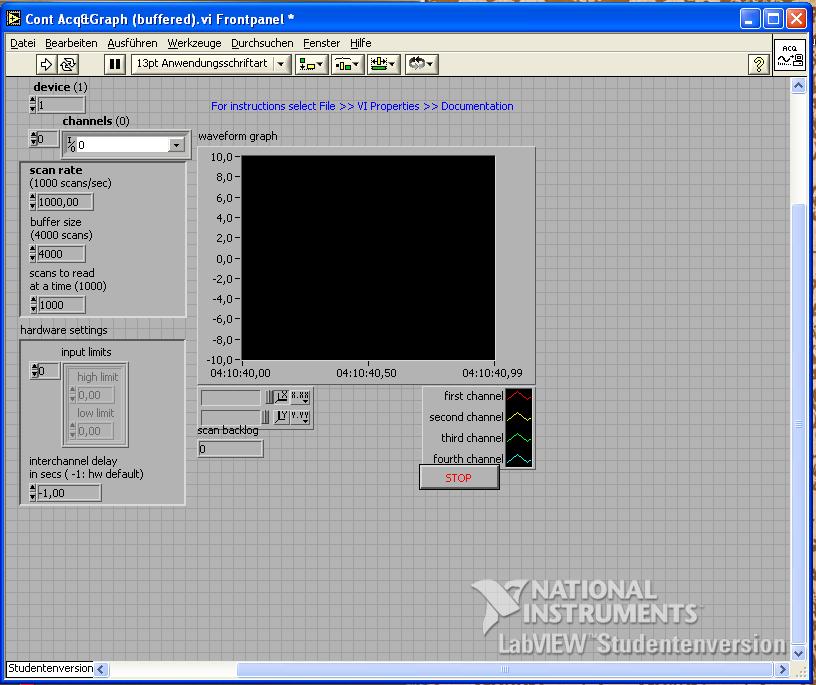Open the Distribute Objects toolbar menu
Image resolution: width=816 pixels, height=685 pixels.
[347, 65]
